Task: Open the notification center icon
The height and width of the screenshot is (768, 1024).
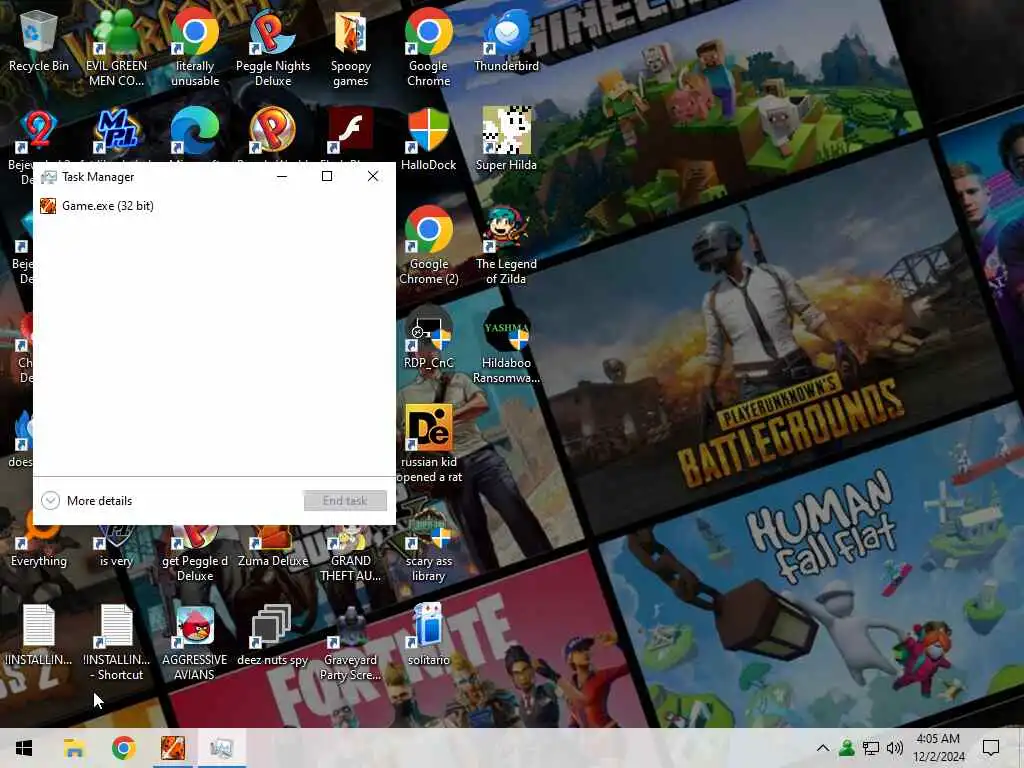Action: (991, 748)
